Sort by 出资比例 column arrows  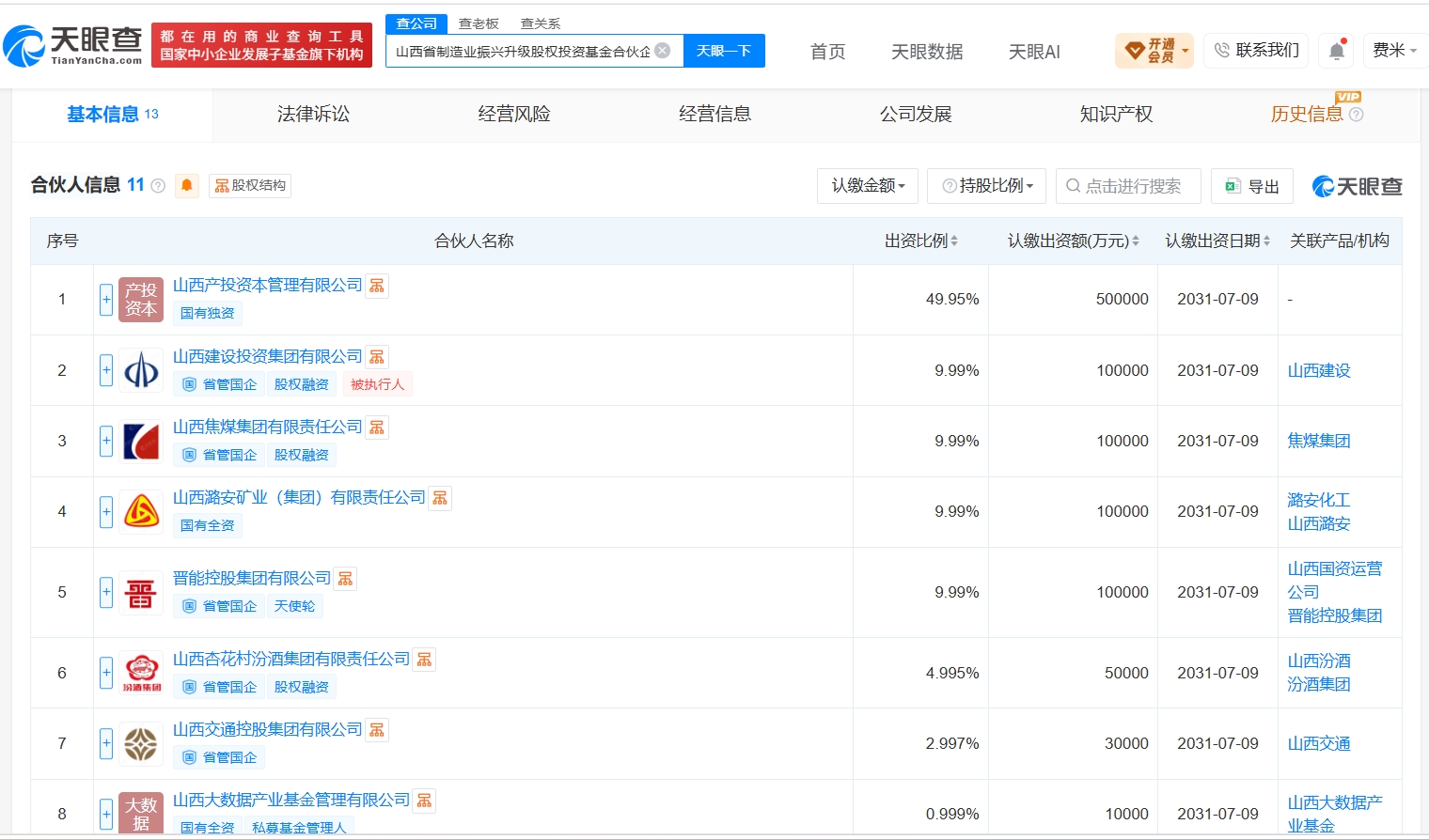(x=954, y=241)
